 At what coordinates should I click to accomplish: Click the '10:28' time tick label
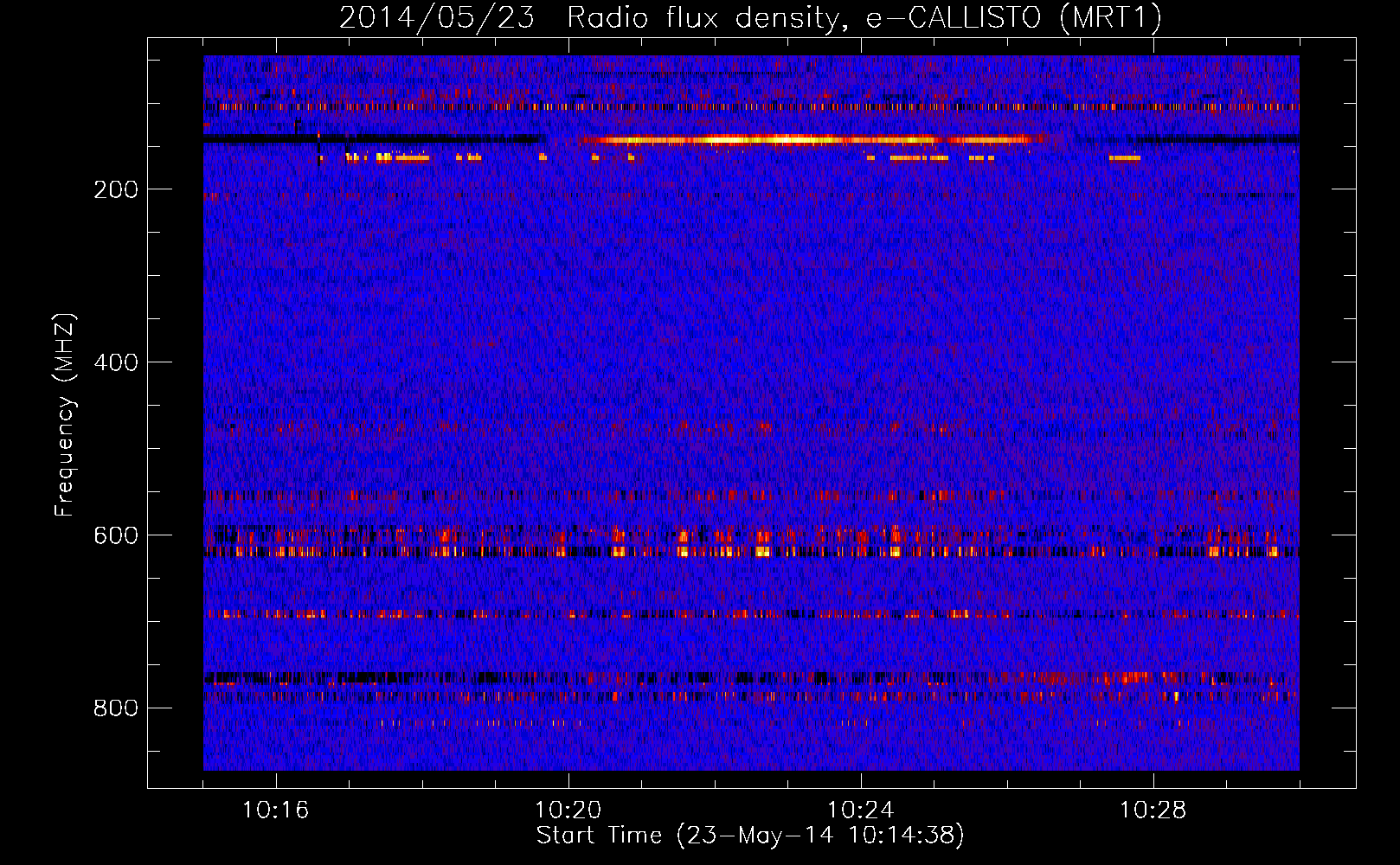click(1153, 811)
